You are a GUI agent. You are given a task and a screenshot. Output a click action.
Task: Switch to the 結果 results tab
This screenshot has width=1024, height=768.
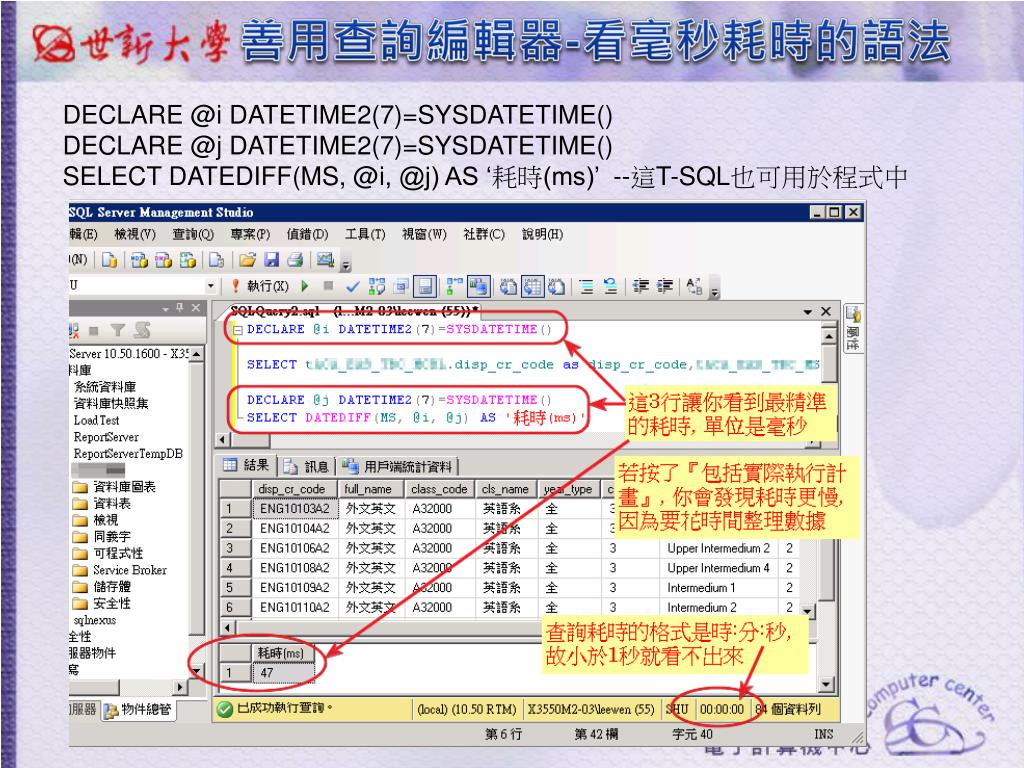click(246, 465)
